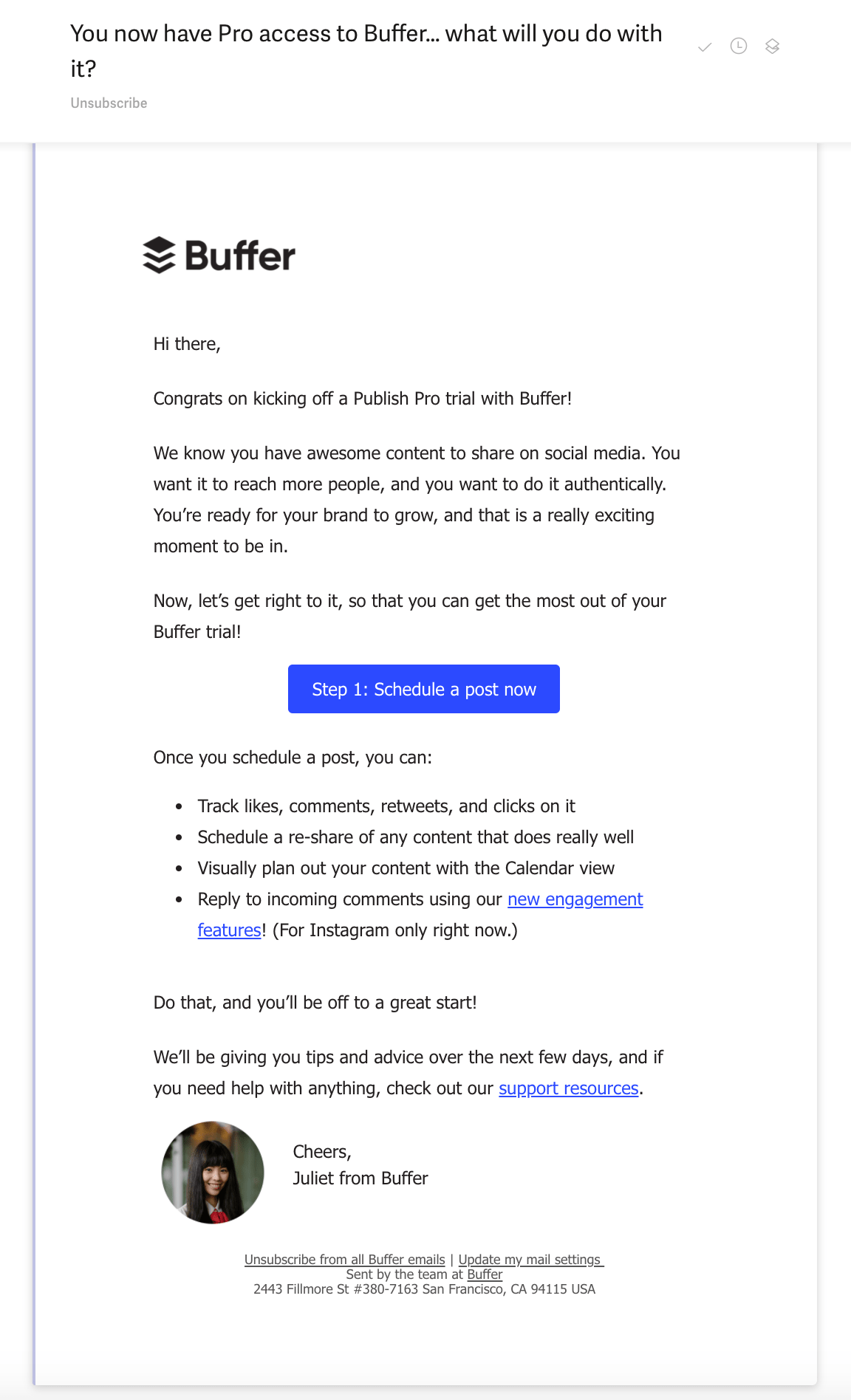
Task: Click the bullet about Calendar view planning
Action: 405,868
